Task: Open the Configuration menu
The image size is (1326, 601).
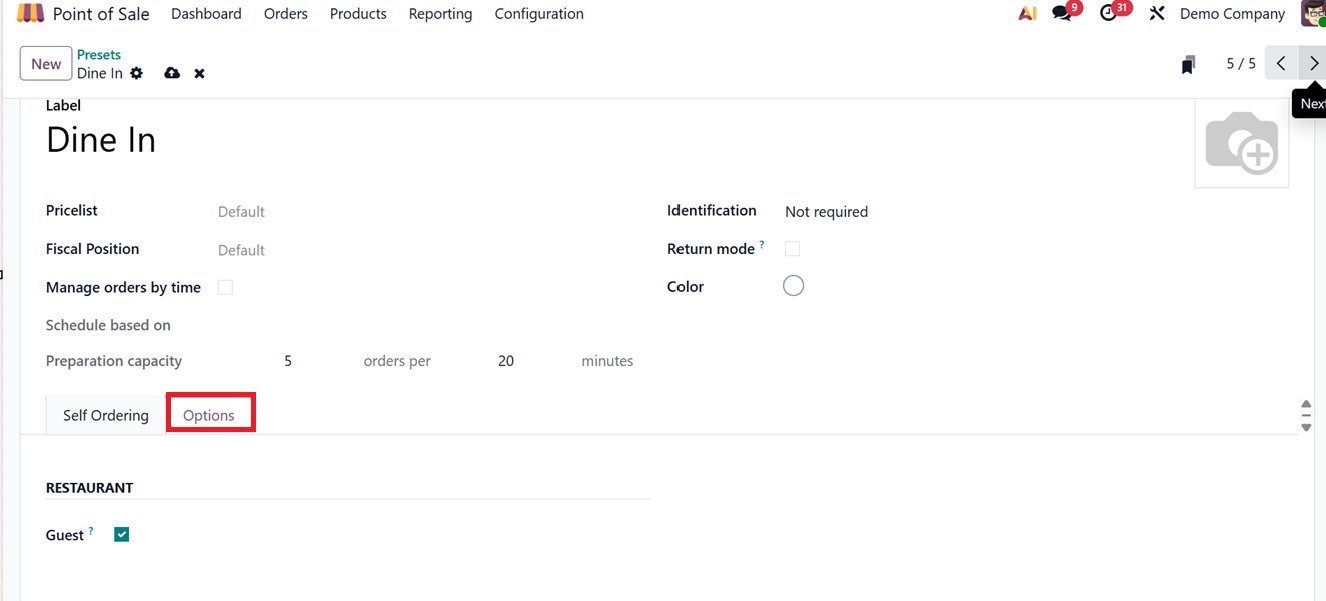Action: [x=539, y=14]
